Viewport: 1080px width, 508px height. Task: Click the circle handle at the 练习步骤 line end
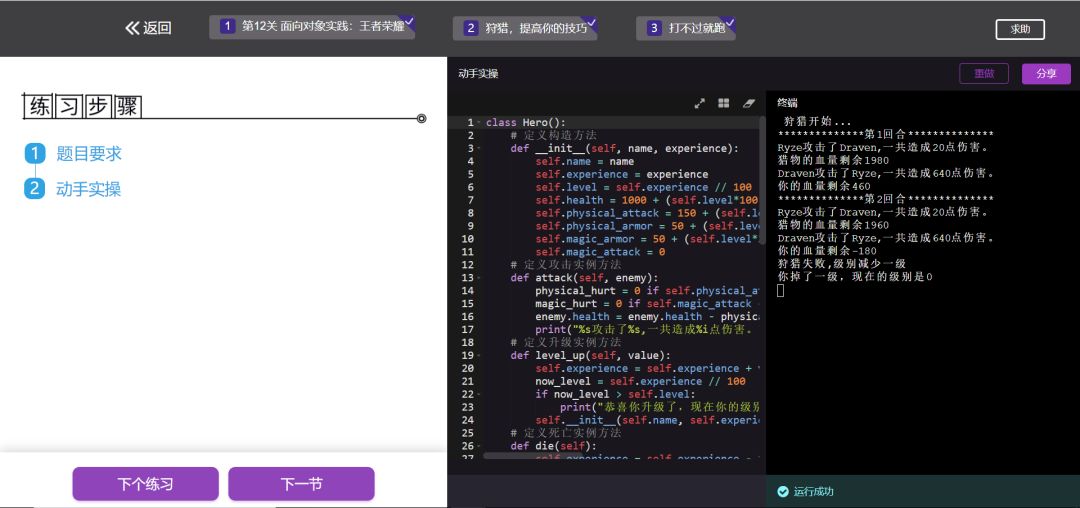coord(422,118)
